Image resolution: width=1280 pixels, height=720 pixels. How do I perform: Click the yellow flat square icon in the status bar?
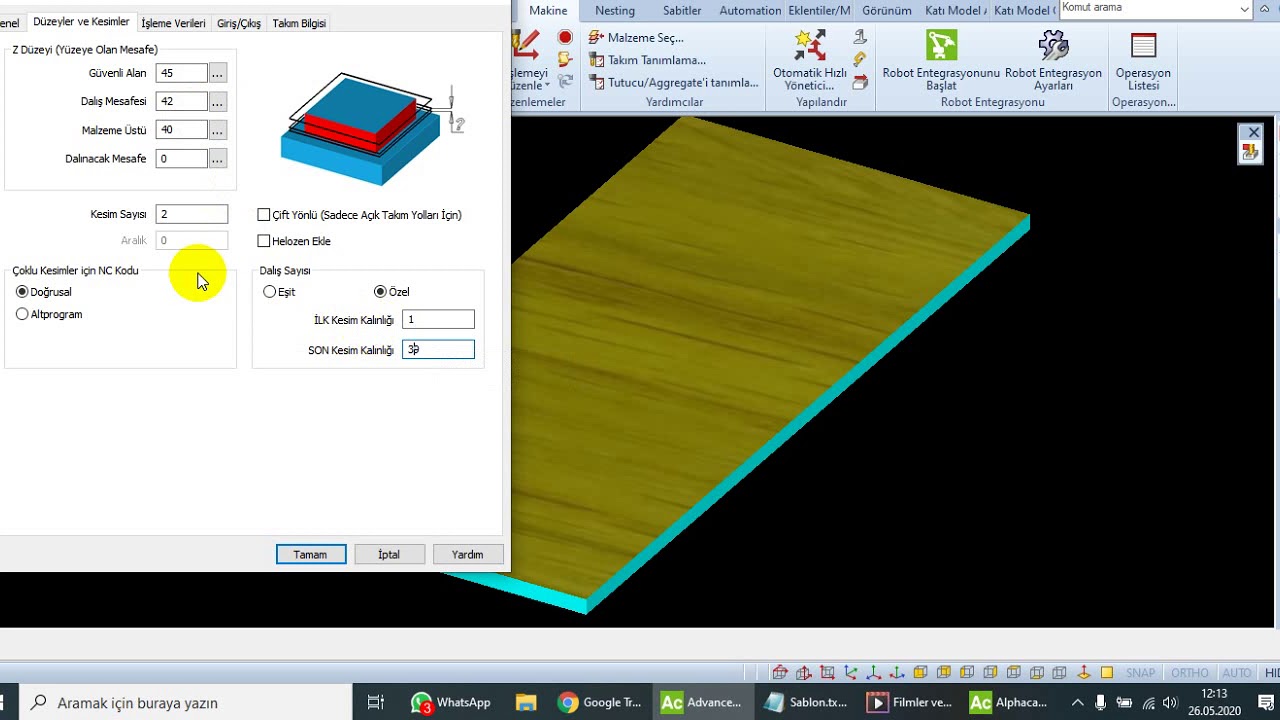tap(1107, 673)
